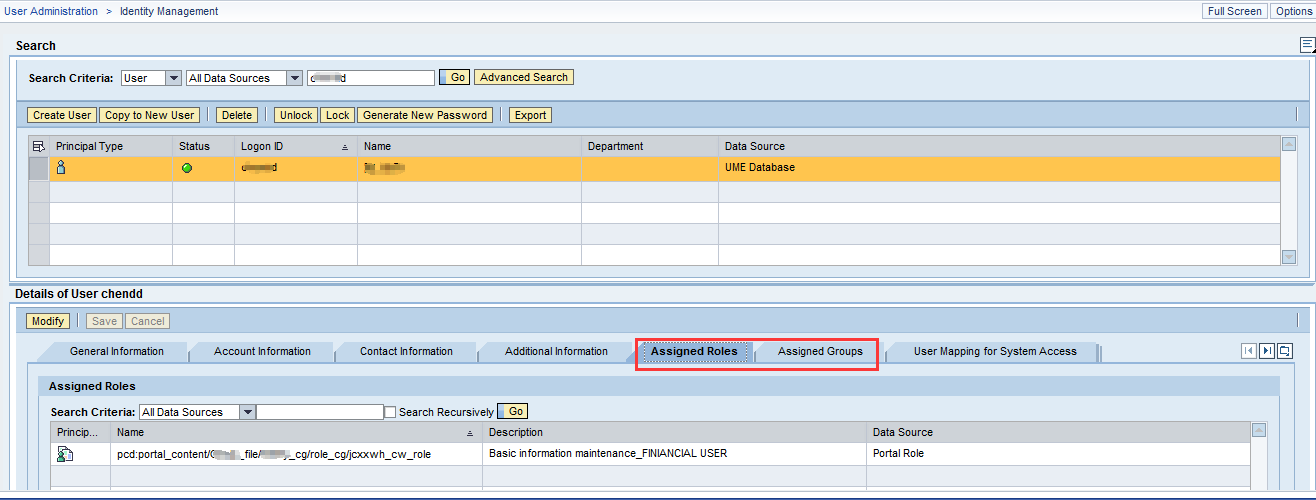Click the Export button

[x=530, y=115]
